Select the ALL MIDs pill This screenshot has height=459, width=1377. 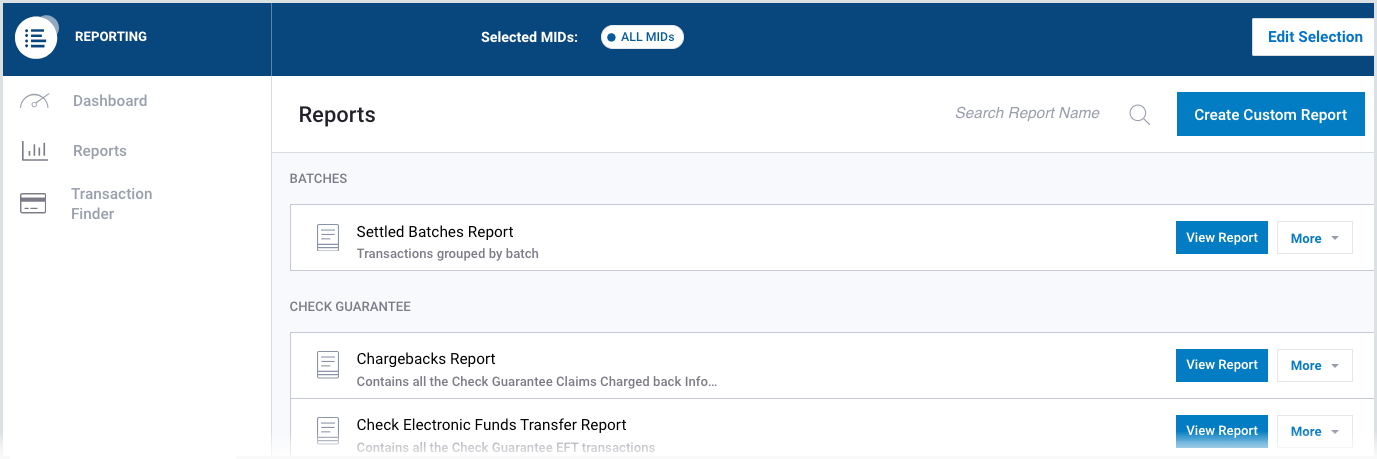[x=642, y=37]
